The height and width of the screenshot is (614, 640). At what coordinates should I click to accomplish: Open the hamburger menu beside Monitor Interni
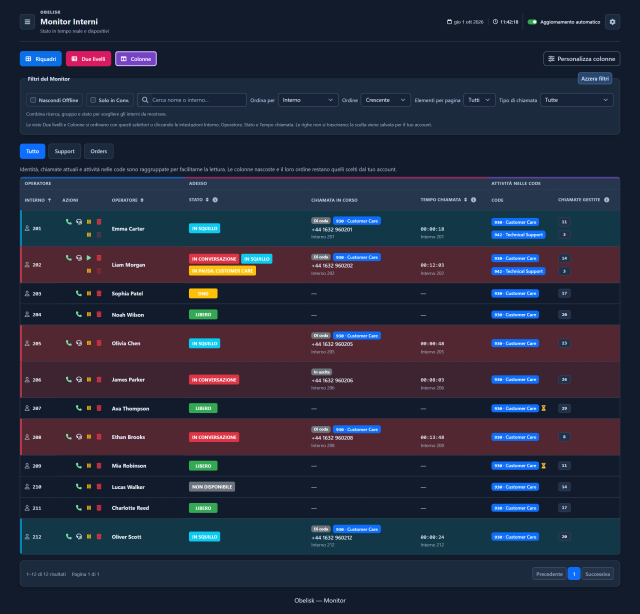click(27, 22)
